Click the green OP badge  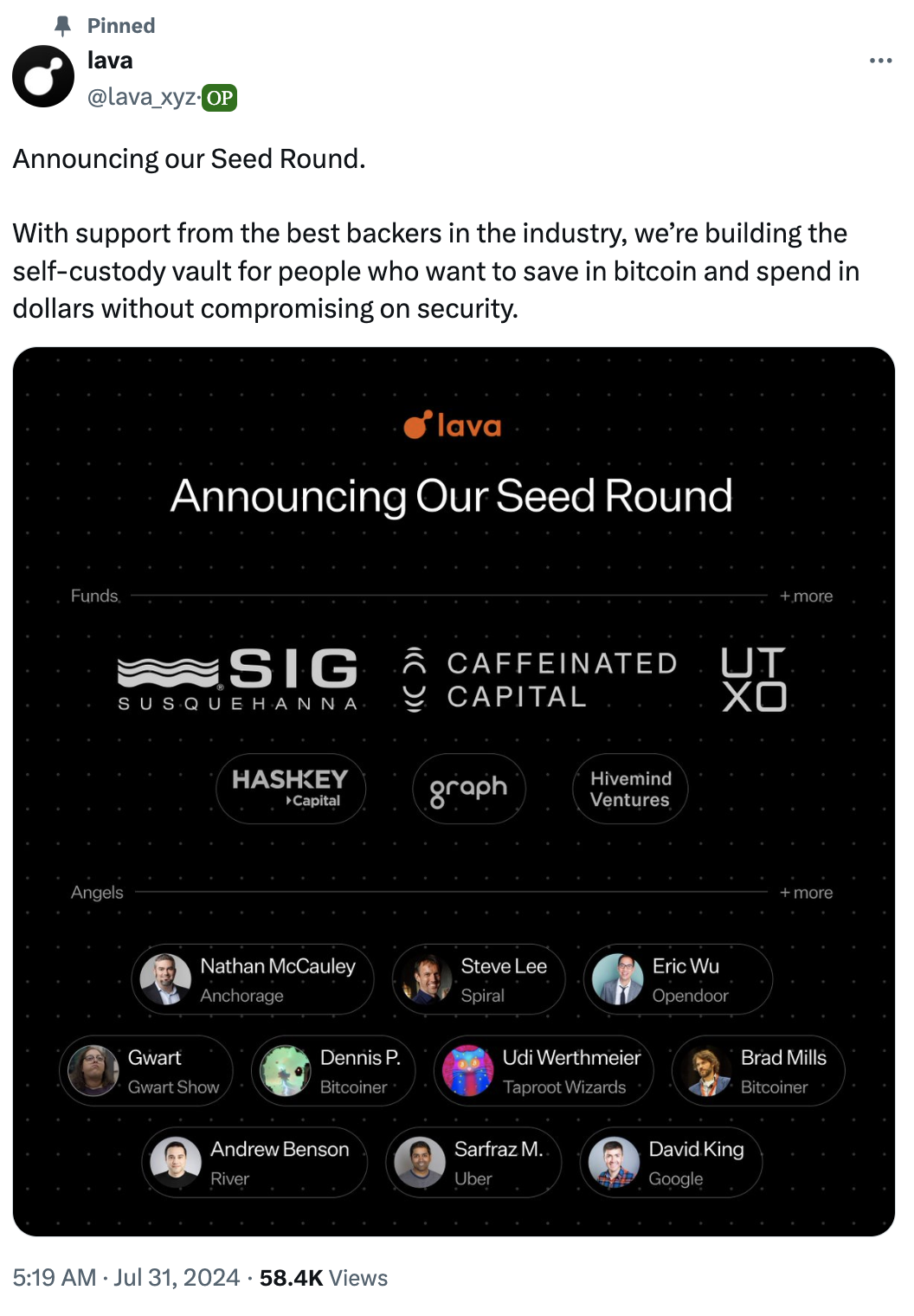pyautogui.click(x=219, y=98)
